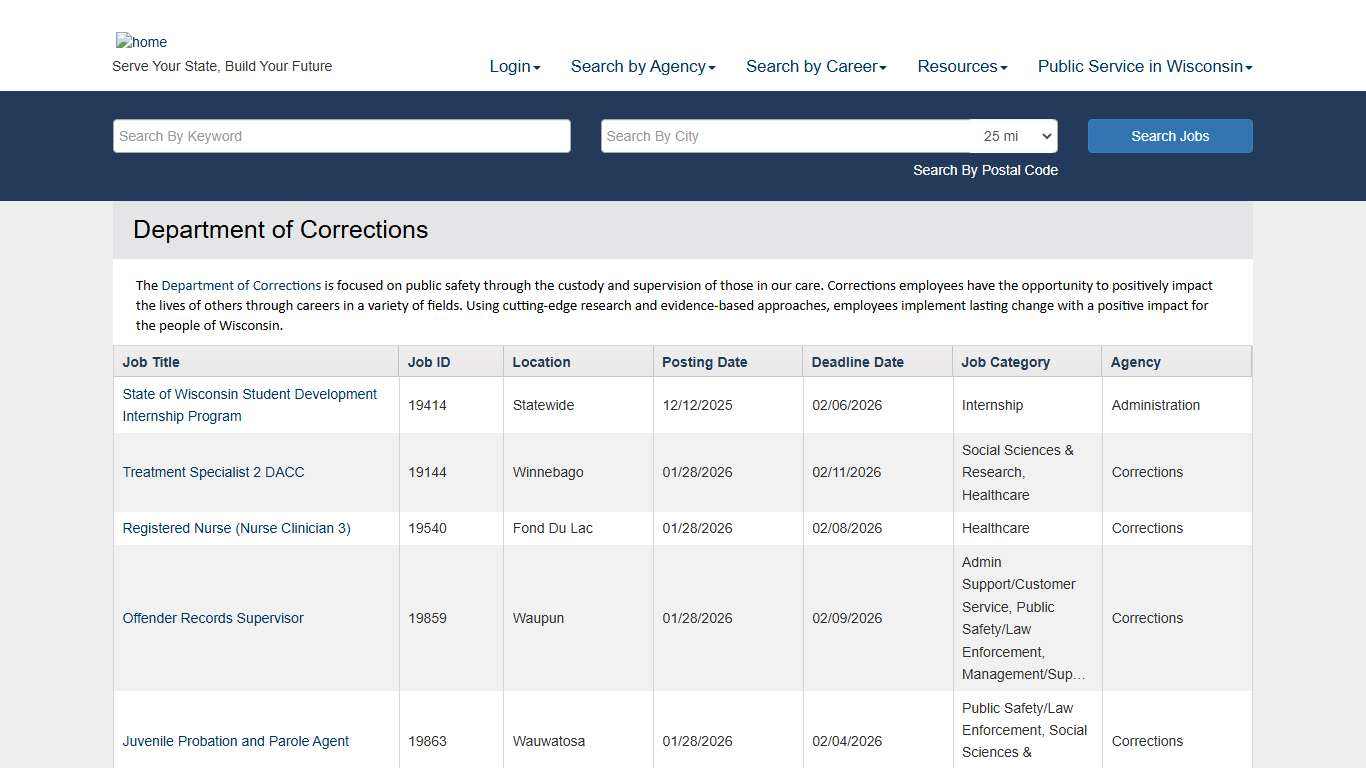The image size is (1366, 768).
Task: Follow the Department of Corrections link
Action: [241, 285]
